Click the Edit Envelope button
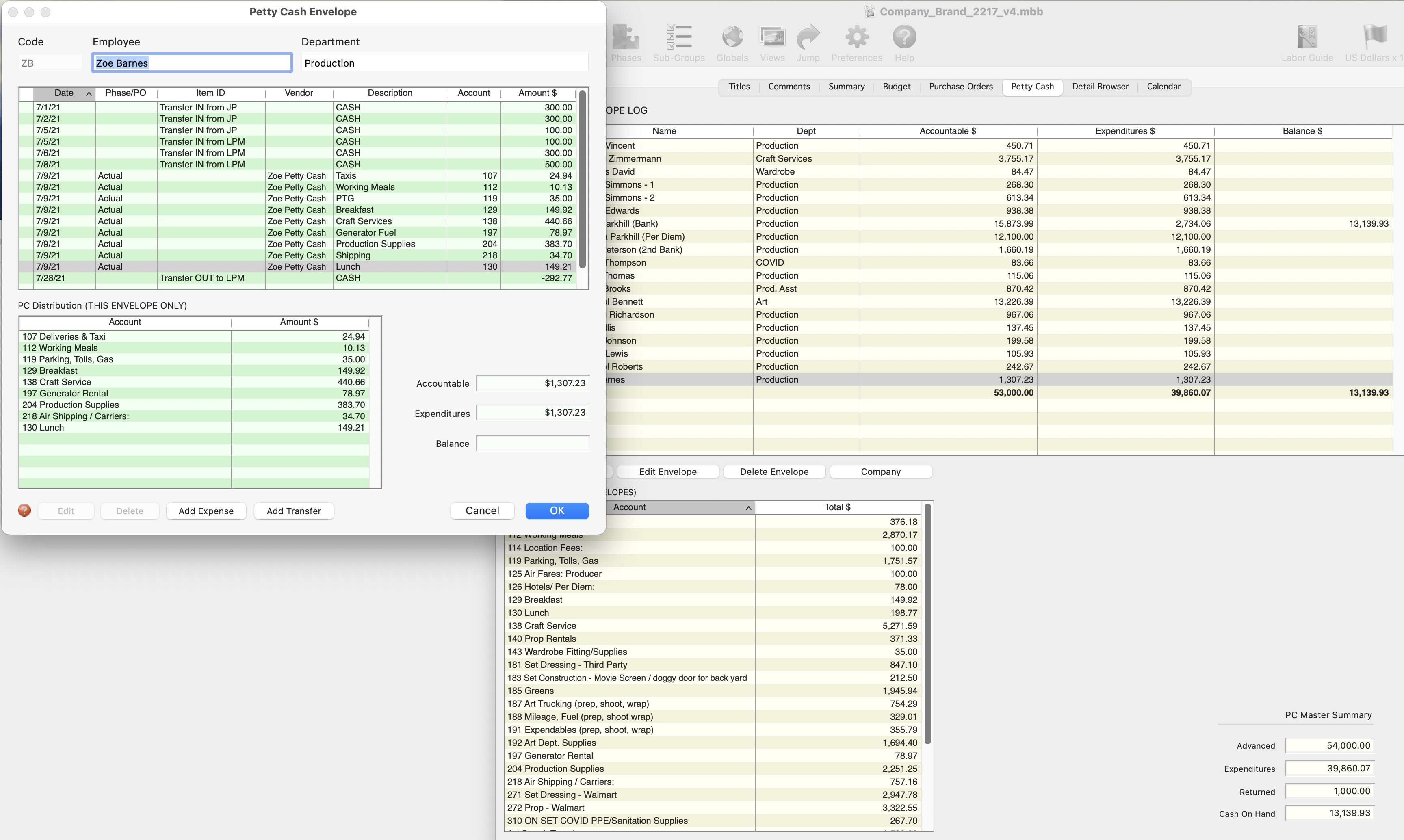Image resolution: width=1404 pixels, height=840 pixels. (668, 472)
